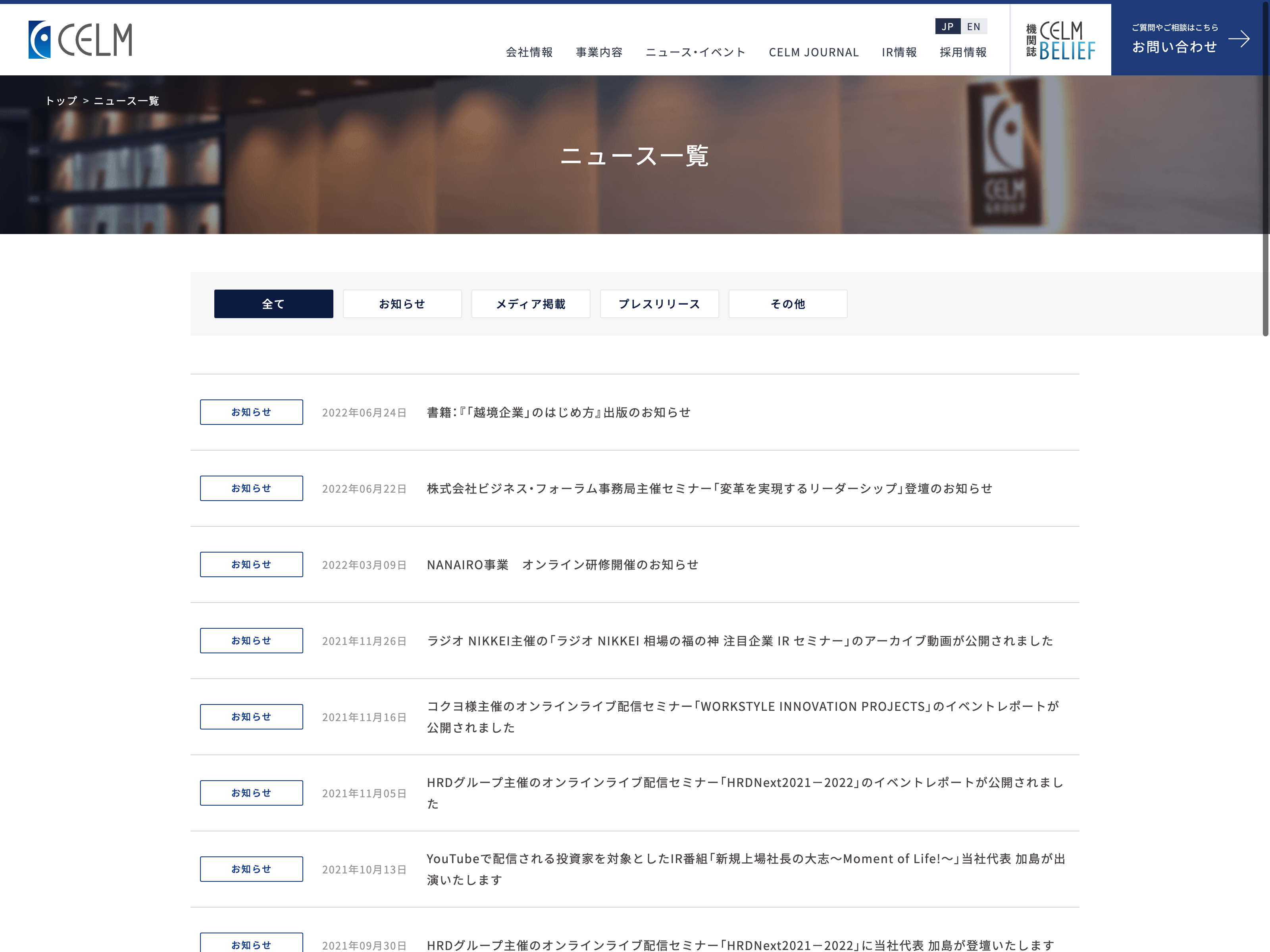Select the 全て filter tab
The height and width of the screenshot is (952, 1270).
pos(273,303)
